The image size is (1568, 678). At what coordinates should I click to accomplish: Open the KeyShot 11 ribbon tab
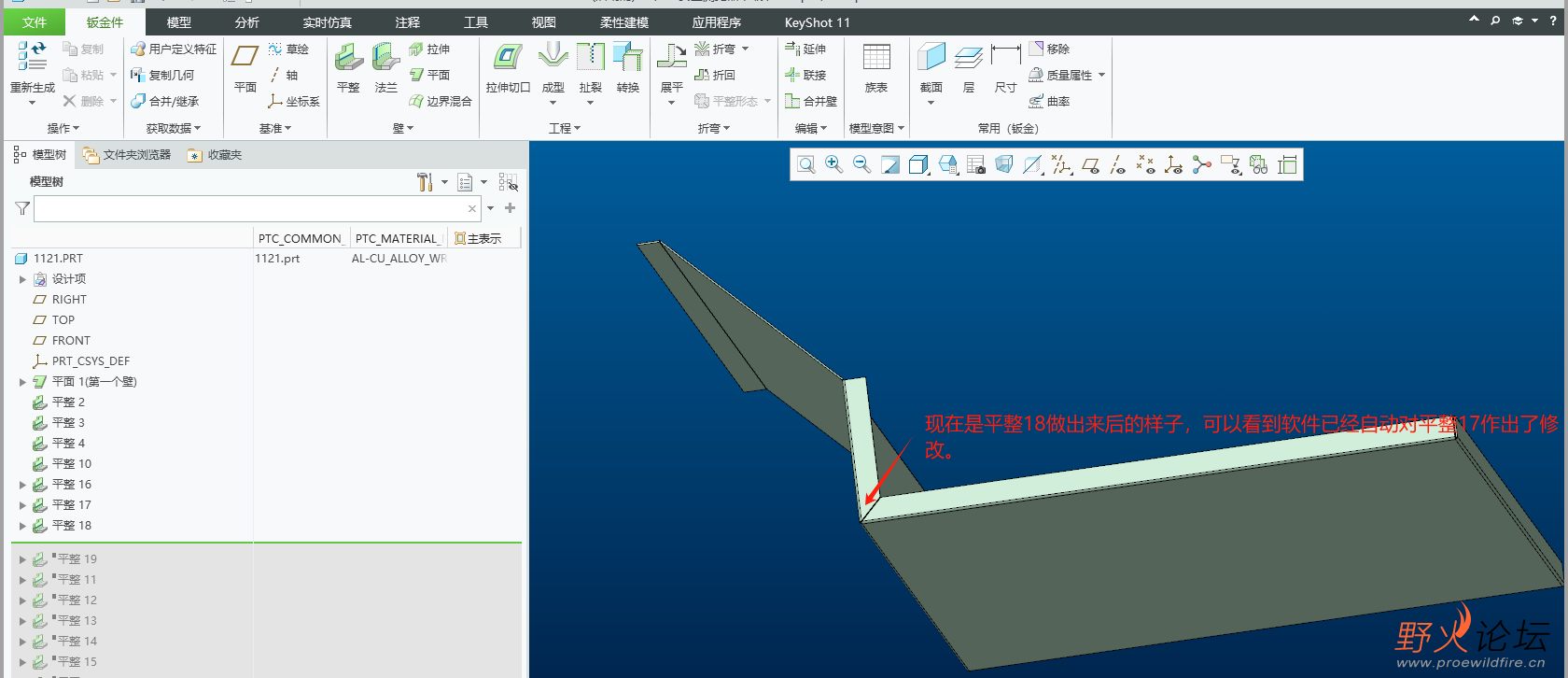[817, 22]
